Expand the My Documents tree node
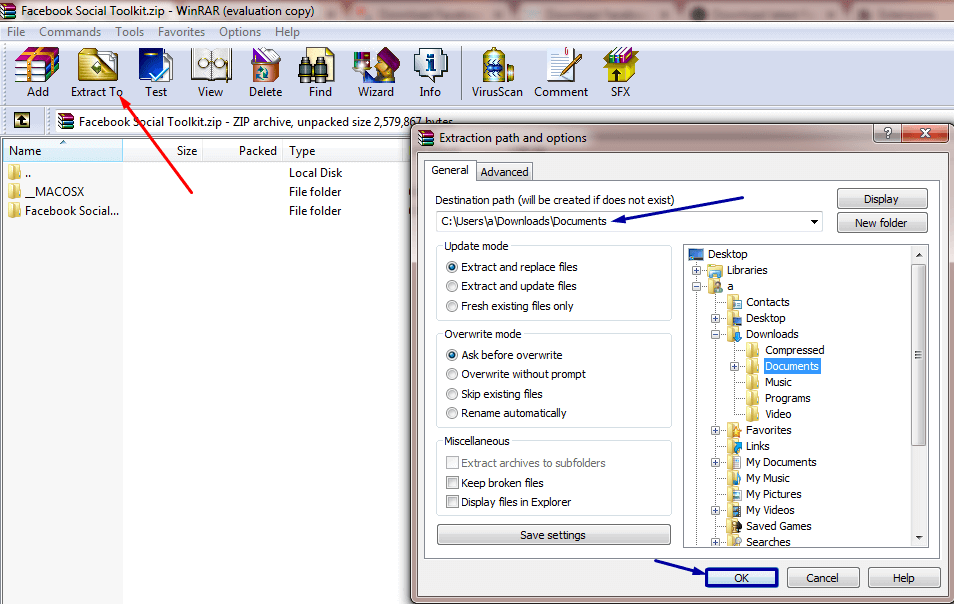The height and width of the screenshot is (604, 954). tap(716, 462)
